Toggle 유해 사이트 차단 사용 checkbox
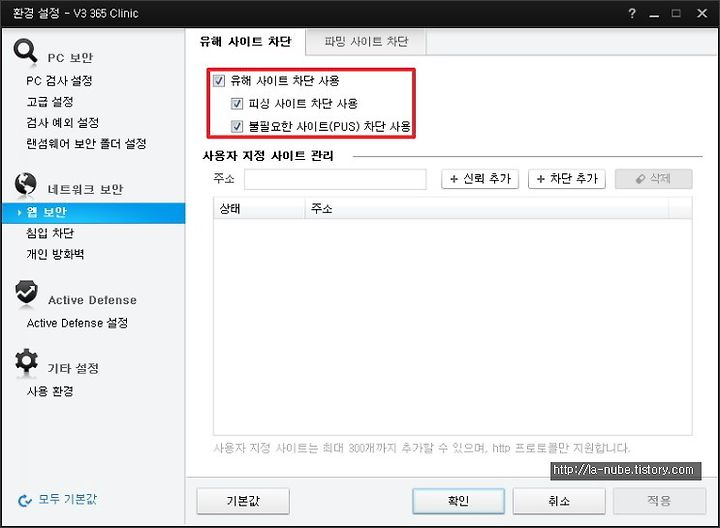Screen dimensions: 720x528 [x=219, y=81]
